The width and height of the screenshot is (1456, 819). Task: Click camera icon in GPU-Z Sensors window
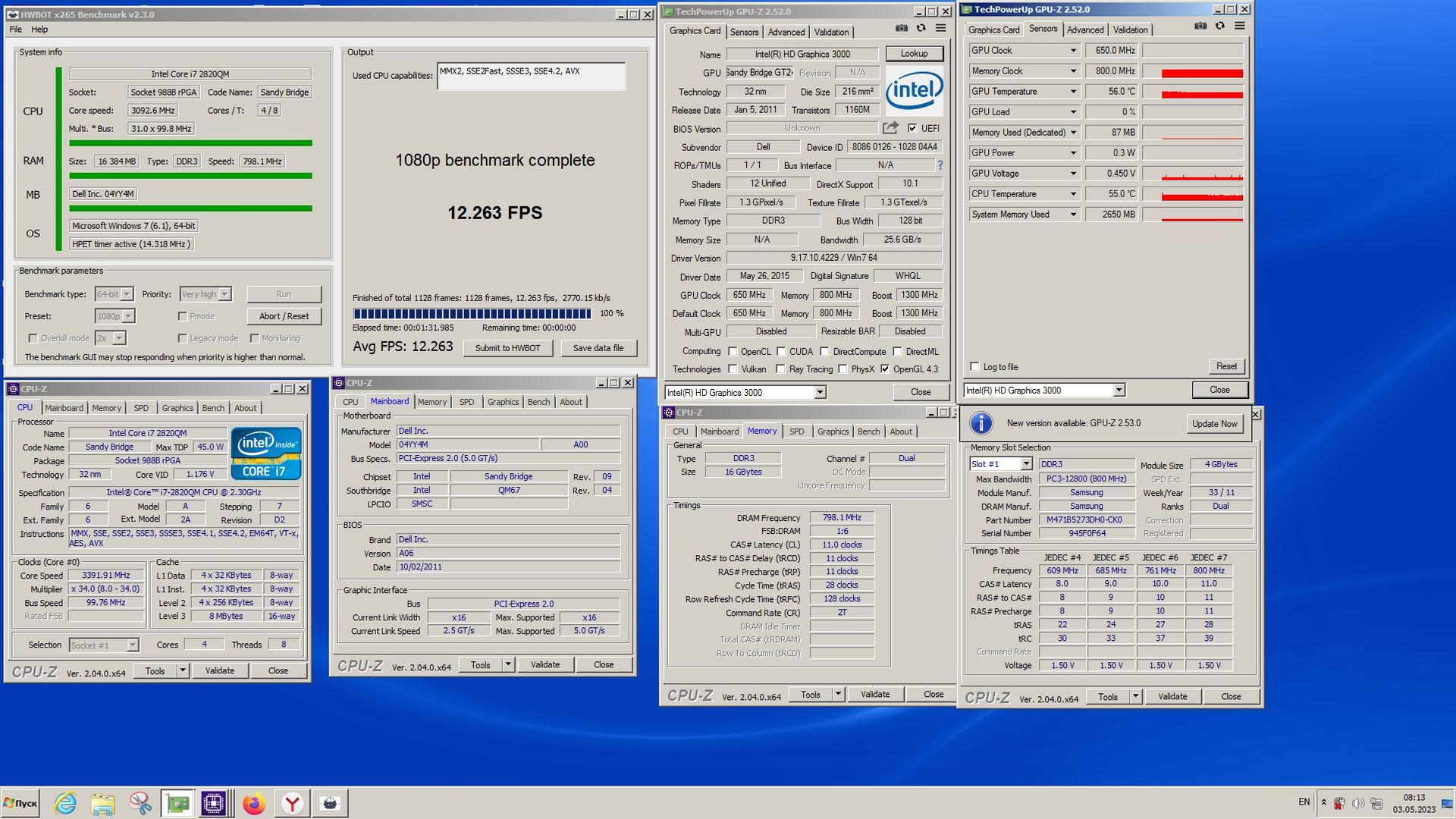click(x=1200, y=26)
